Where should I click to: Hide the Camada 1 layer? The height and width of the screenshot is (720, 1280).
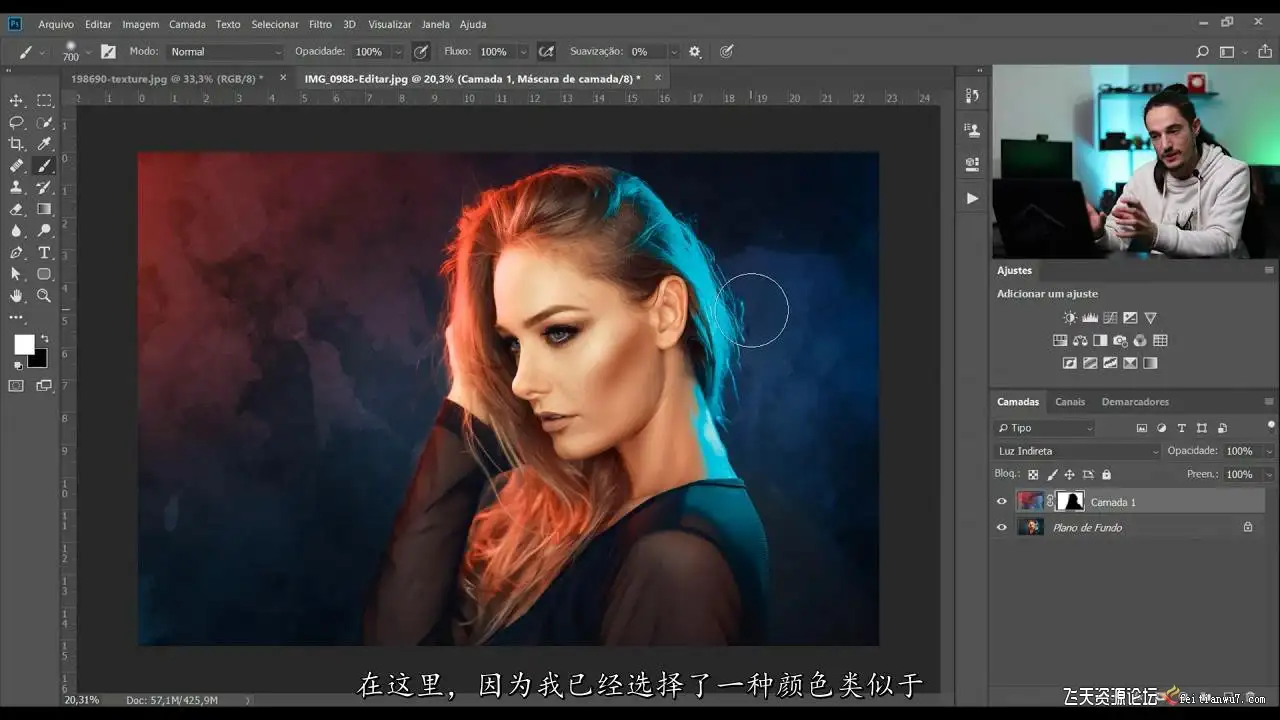pos(1001,502)
